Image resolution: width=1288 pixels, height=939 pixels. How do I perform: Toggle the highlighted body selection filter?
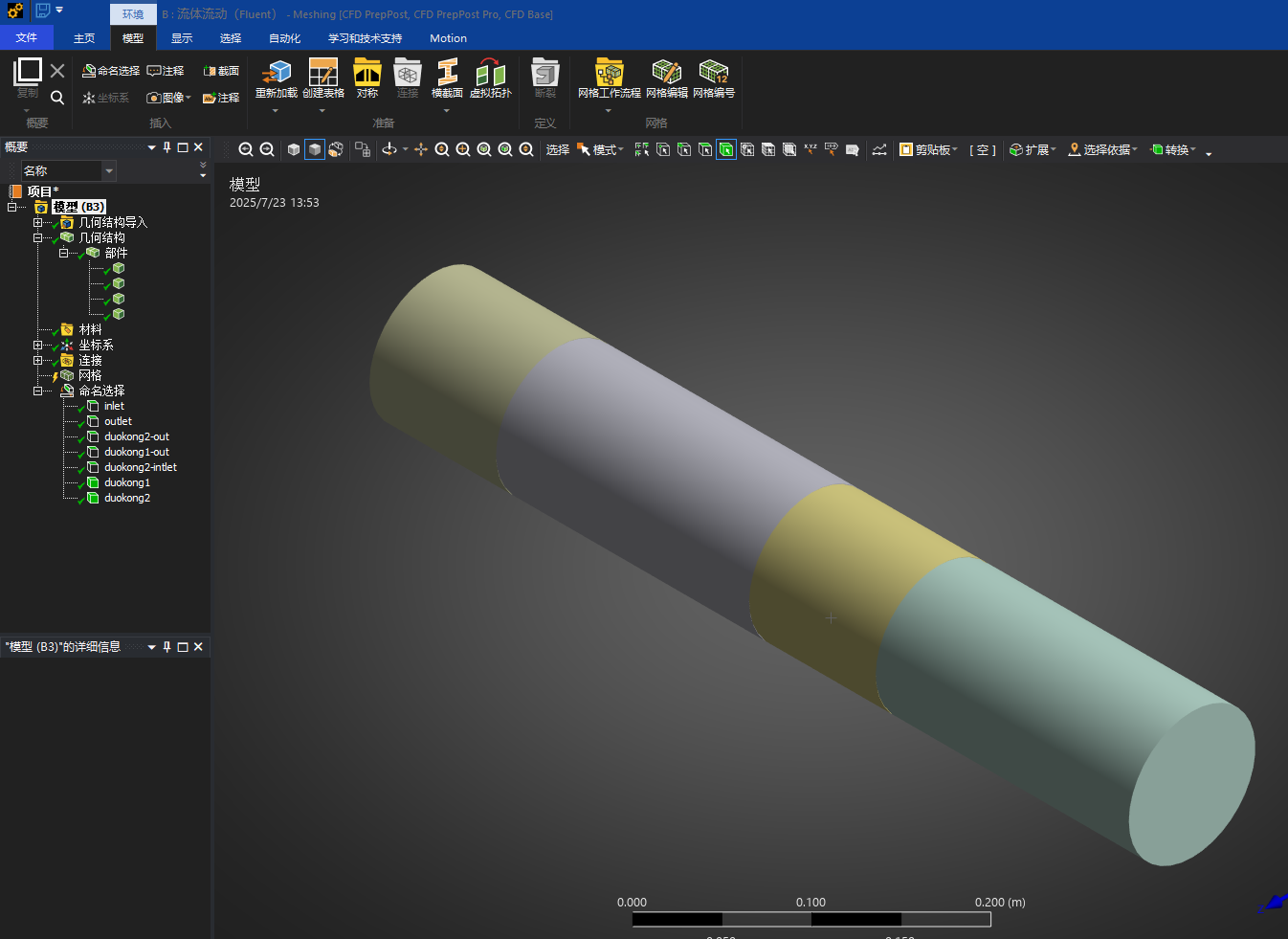pos(726,149)
